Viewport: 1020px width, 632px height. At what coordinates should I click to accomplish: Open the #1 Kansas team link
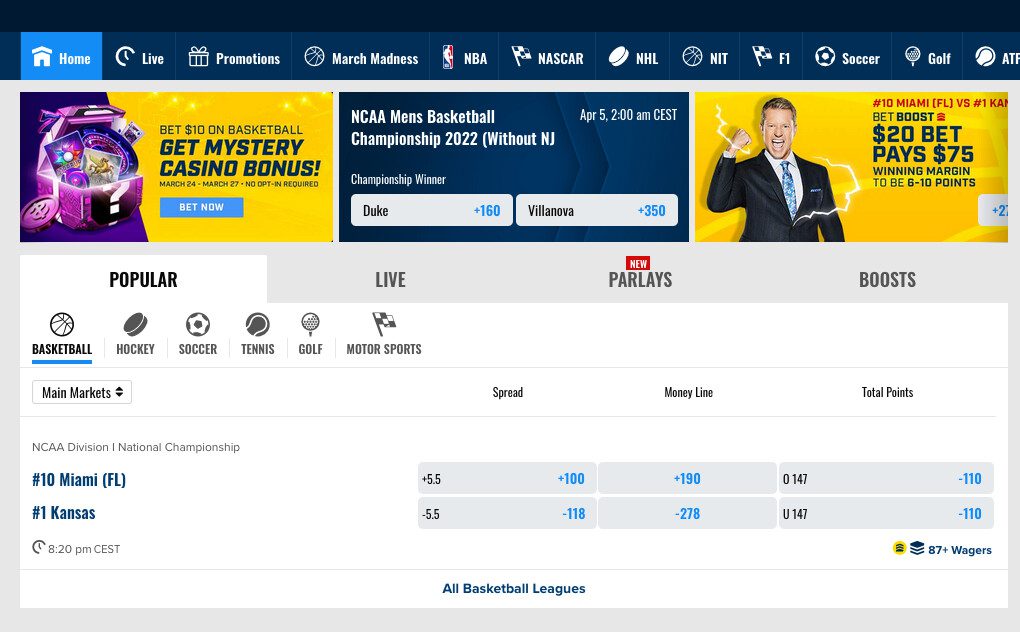click(64, 513)
